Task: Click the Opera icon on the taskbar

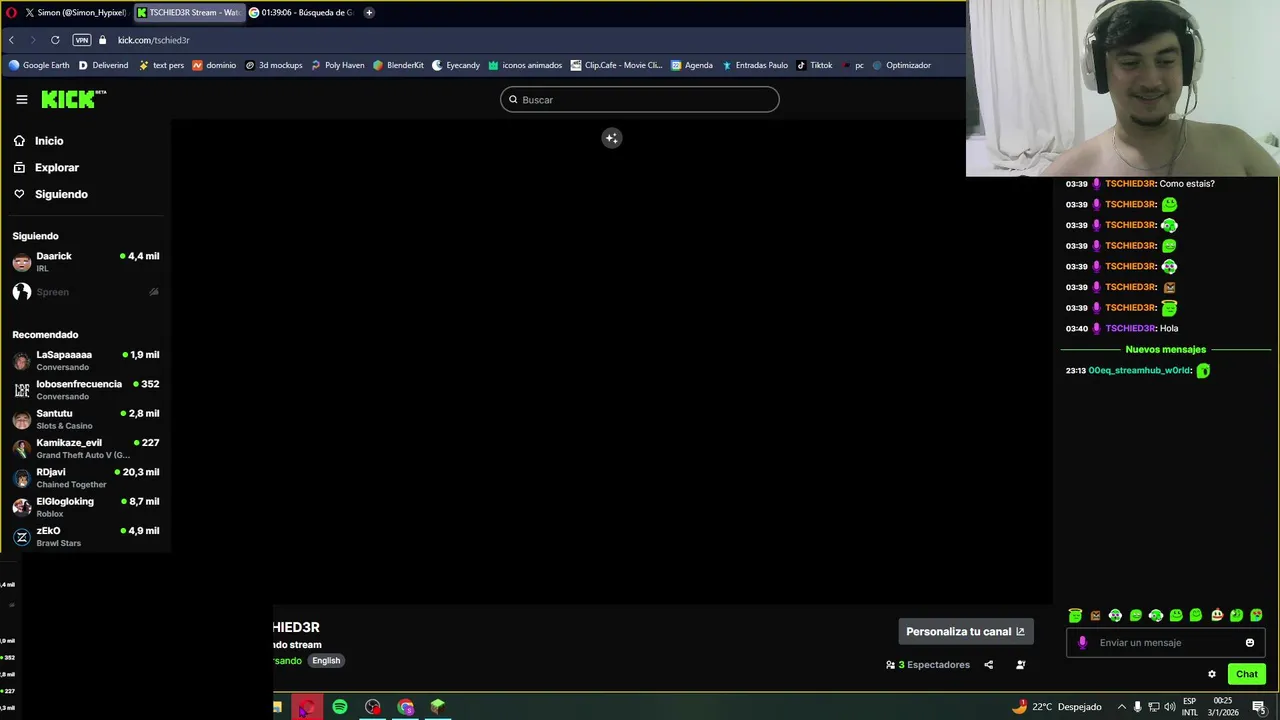Action: tap(307, 707)
